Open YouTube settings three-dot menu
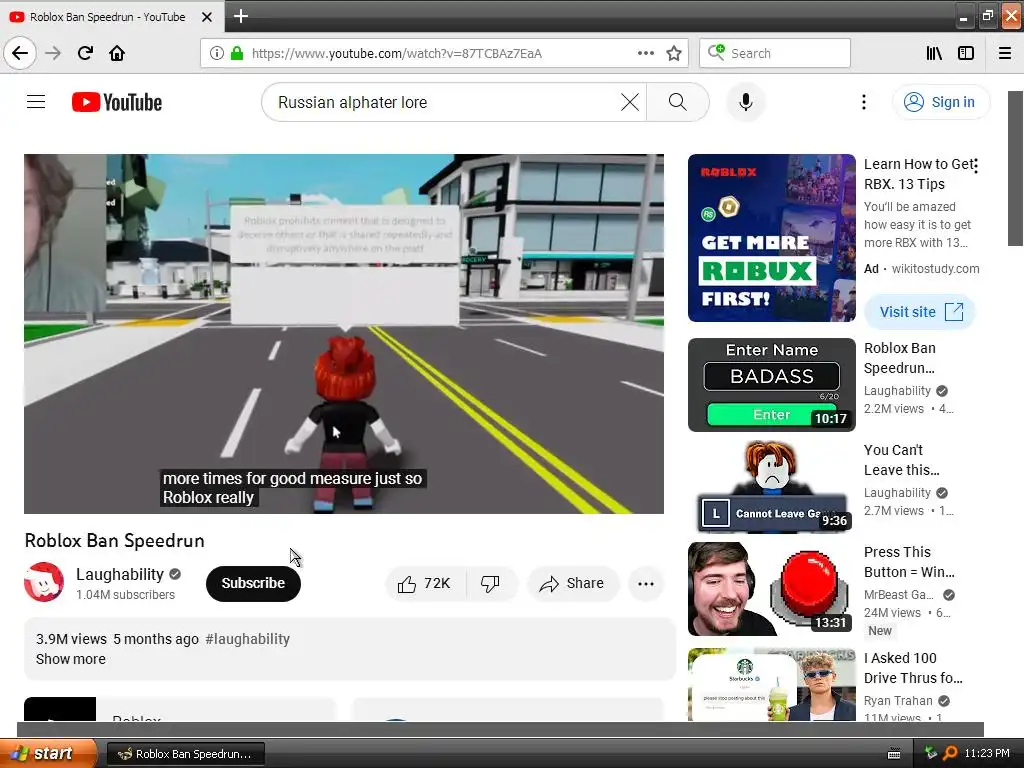The width and height of the screenshot is (1024, 768). 863,102
